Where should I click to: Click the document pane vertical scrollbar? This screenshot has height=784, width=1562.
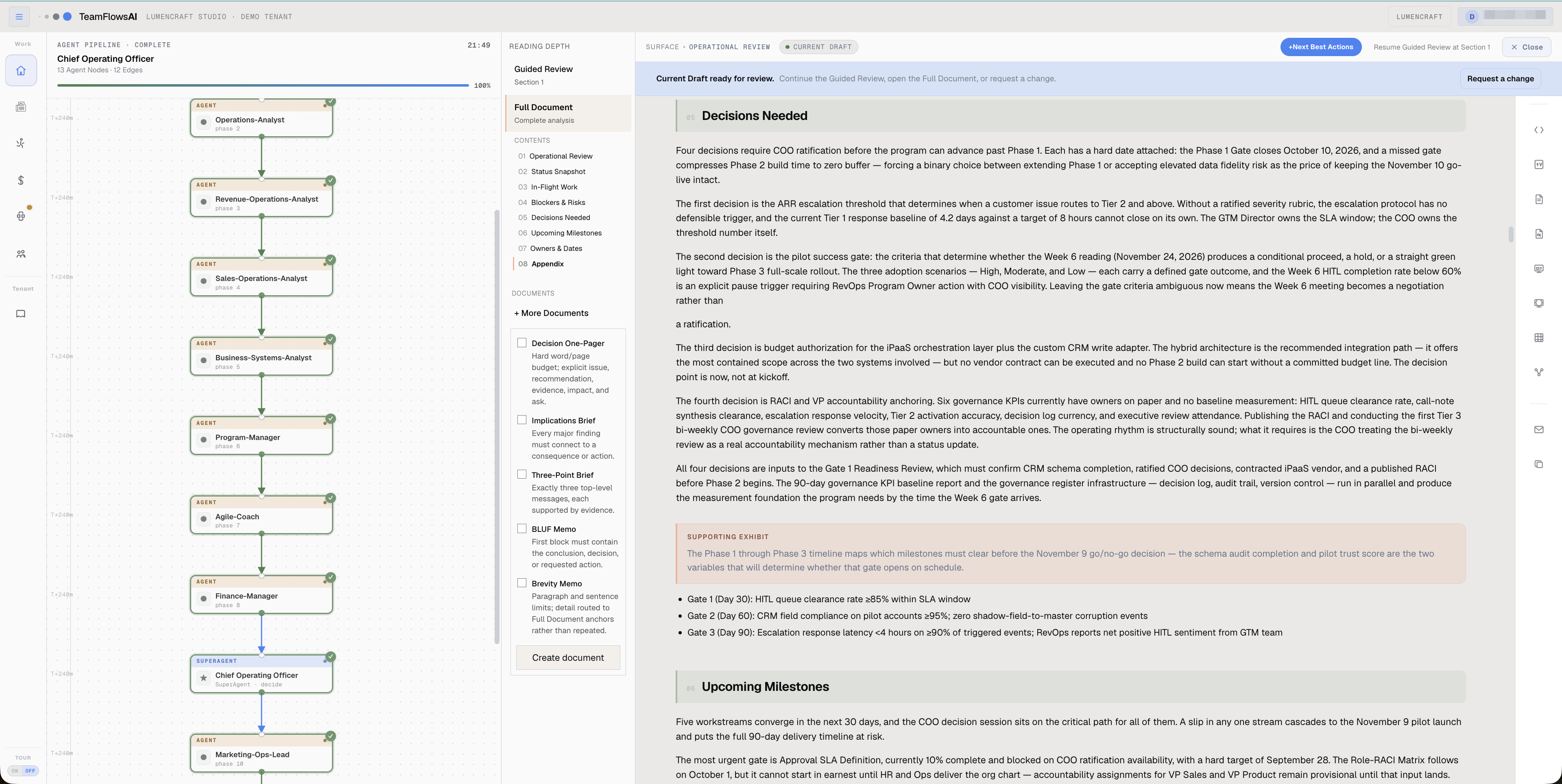click(x=1510, y=234)
